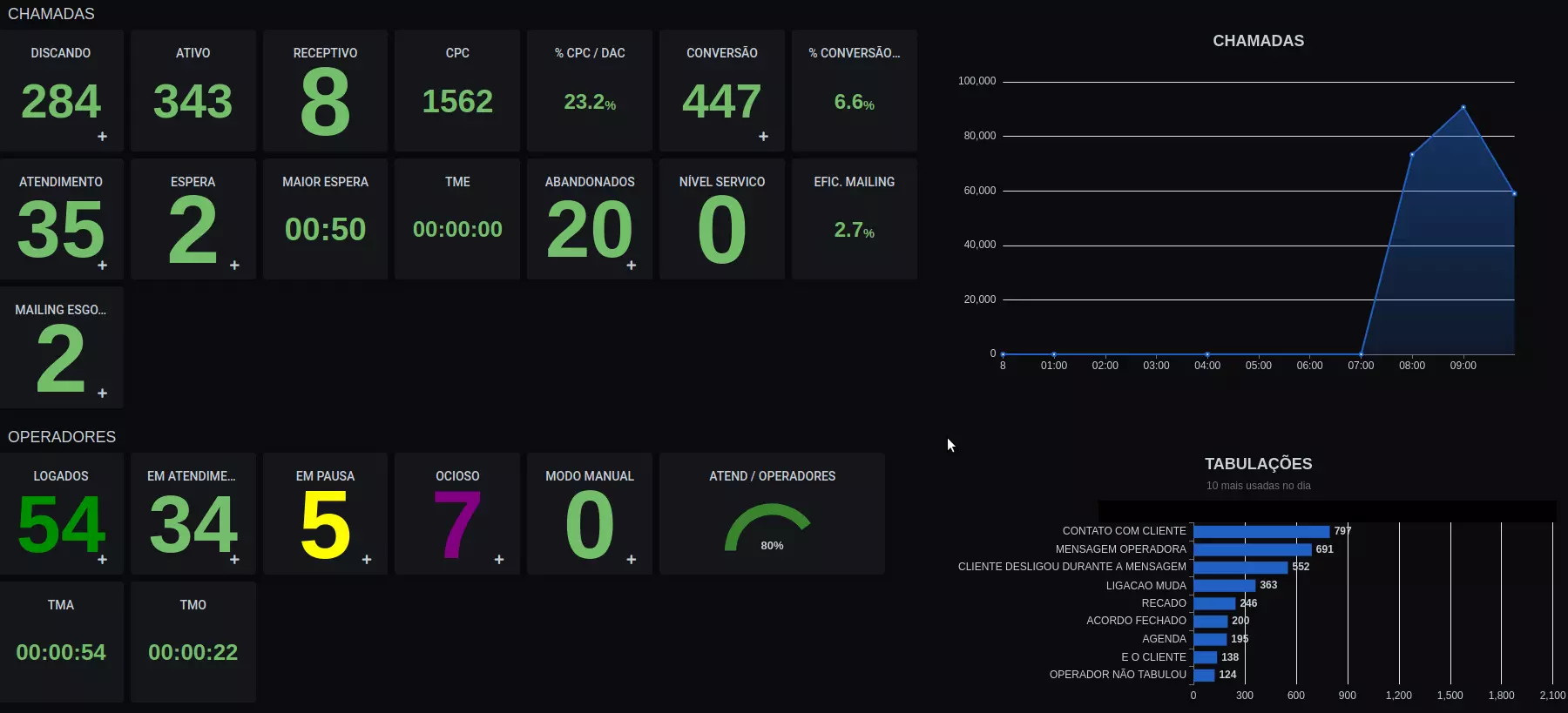Click the TMA time 00:00:54
The image size is (1568, 713).
click(x=61, y=653)
